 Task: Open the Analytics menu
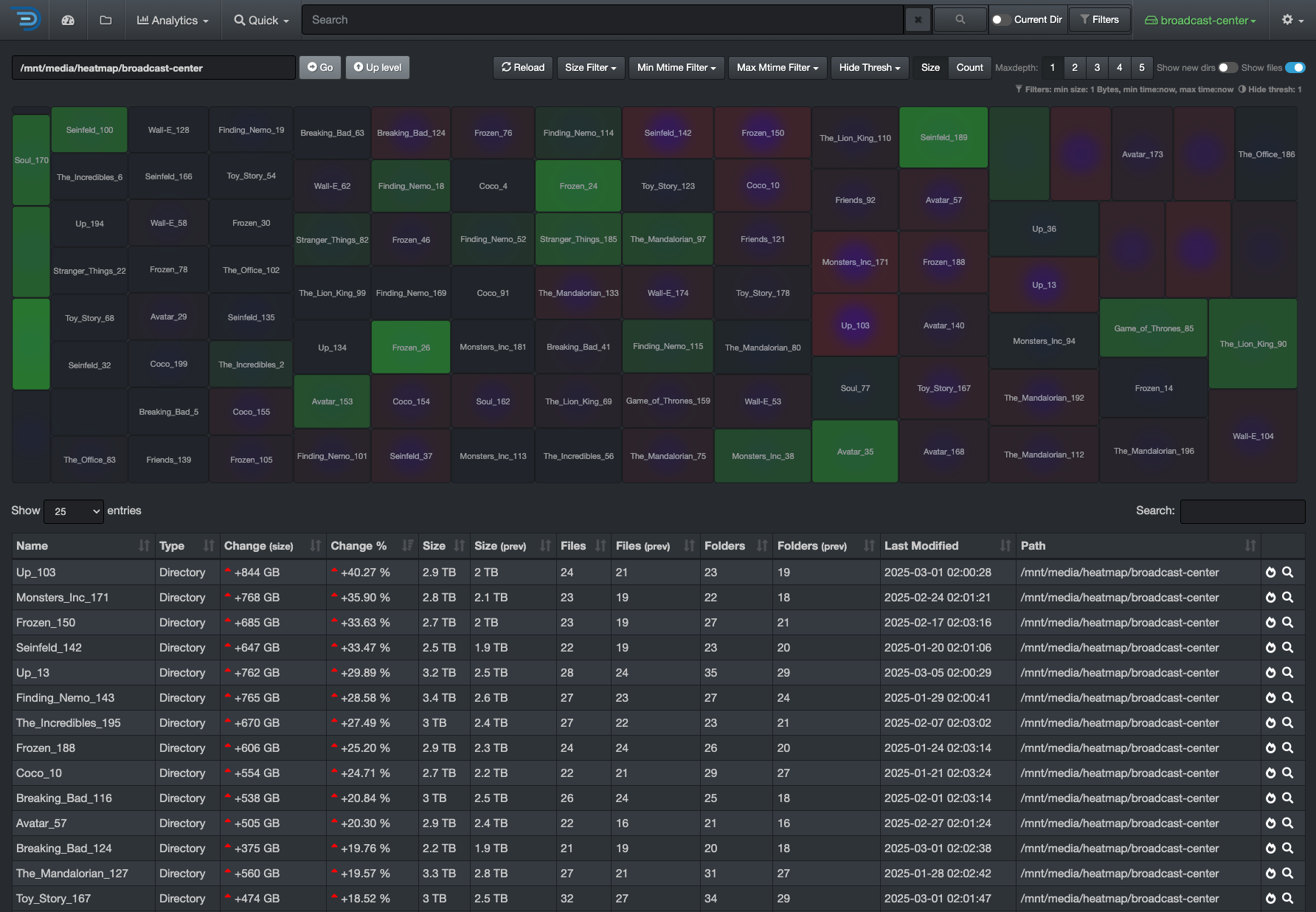coord(173,20)
